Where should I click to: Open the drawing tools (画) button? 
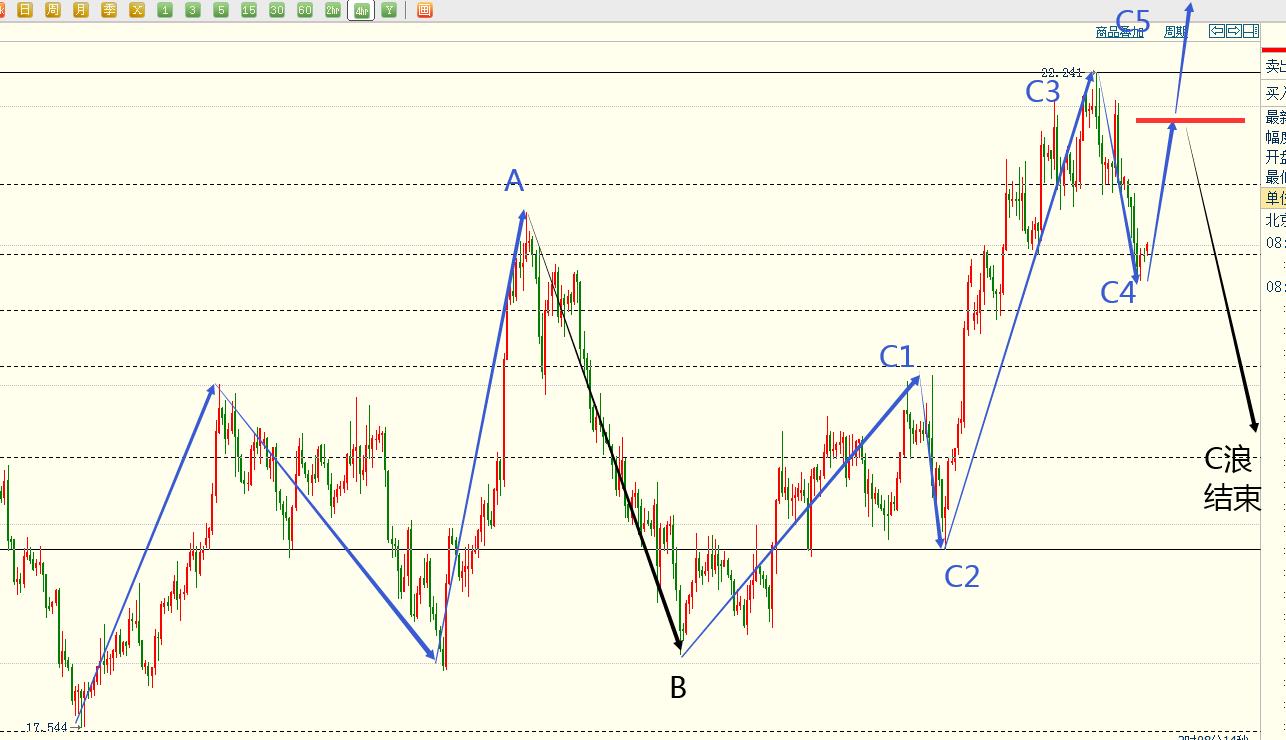[x=425, y=10]
